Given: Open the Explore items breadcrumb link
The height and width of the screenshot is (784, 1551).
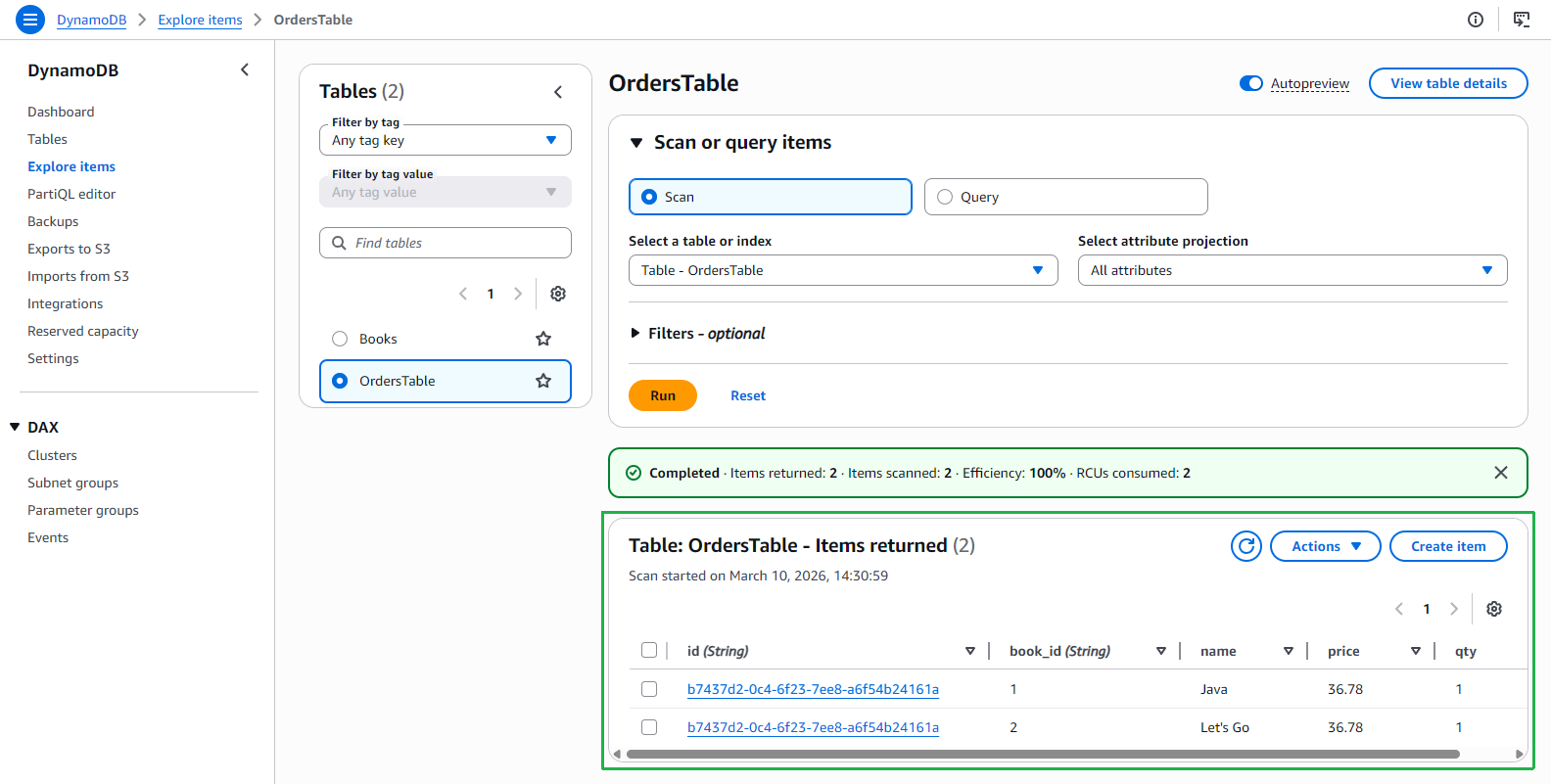Looking at the screenshot, I should pyautogui.click(x=200, y=20).
